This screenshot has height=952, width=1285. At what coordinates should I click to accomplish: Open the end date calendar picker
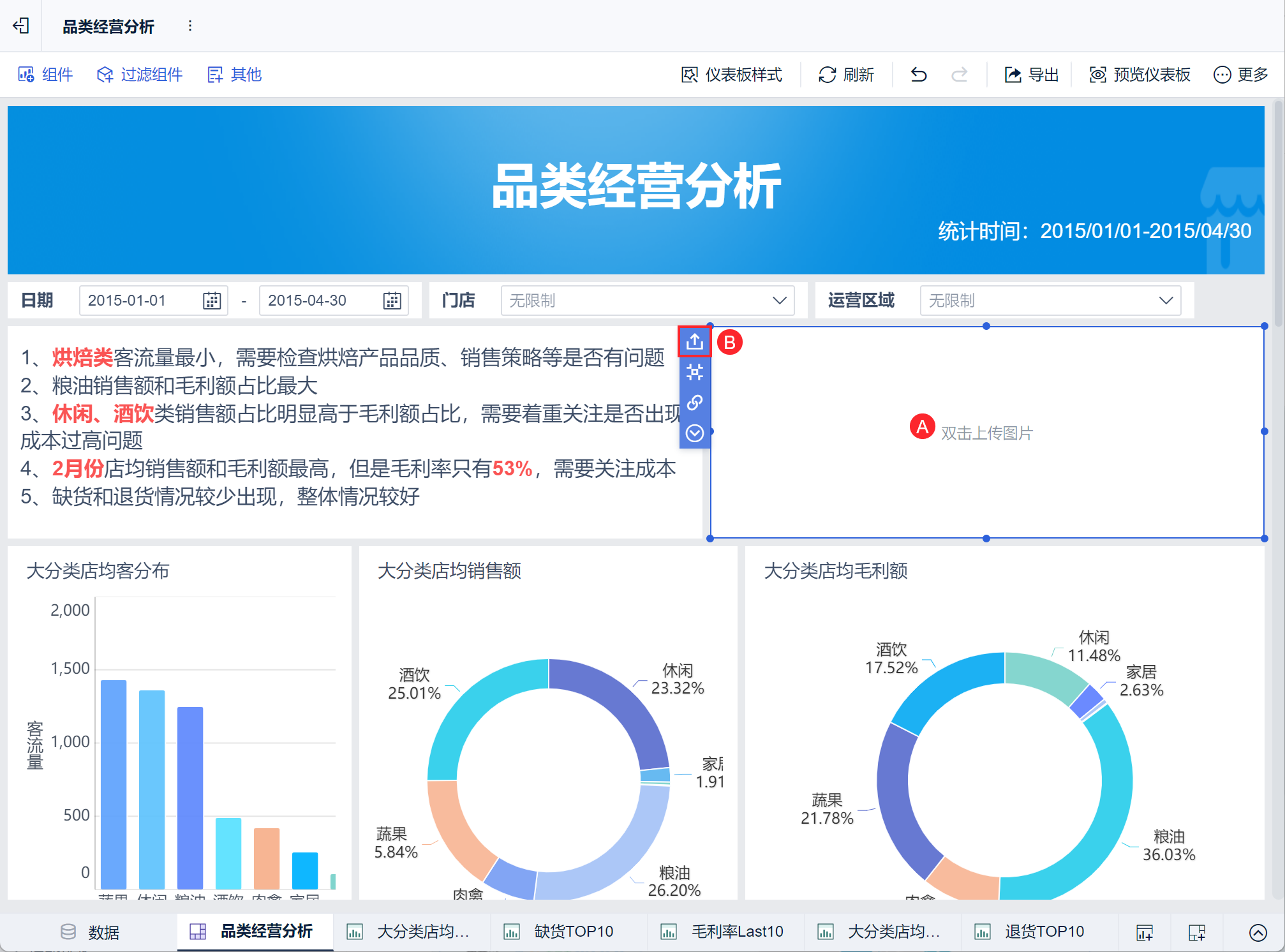point(392,301)
